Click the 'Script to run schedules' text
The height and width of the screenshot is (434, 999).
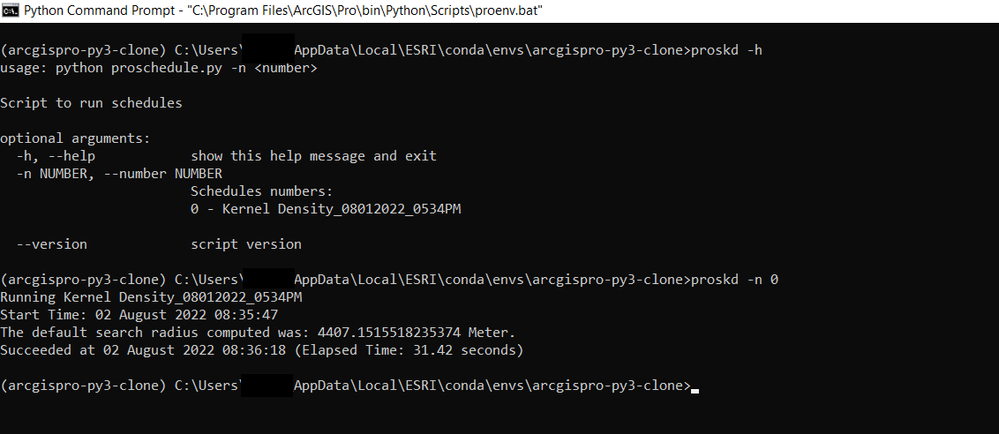point(91,103)
